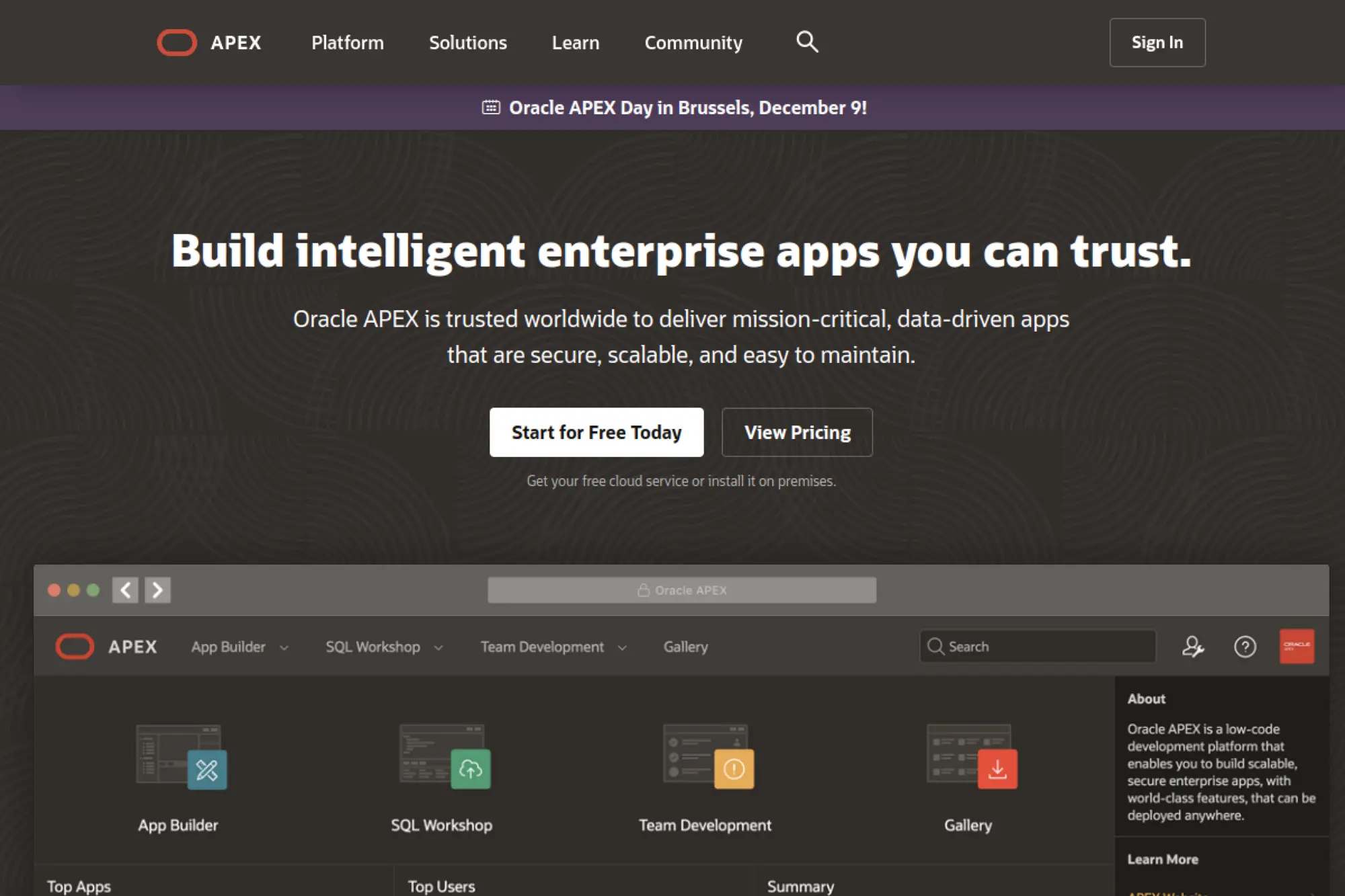
Task: Click Start for Free Today button
Action: pos(596,432)
